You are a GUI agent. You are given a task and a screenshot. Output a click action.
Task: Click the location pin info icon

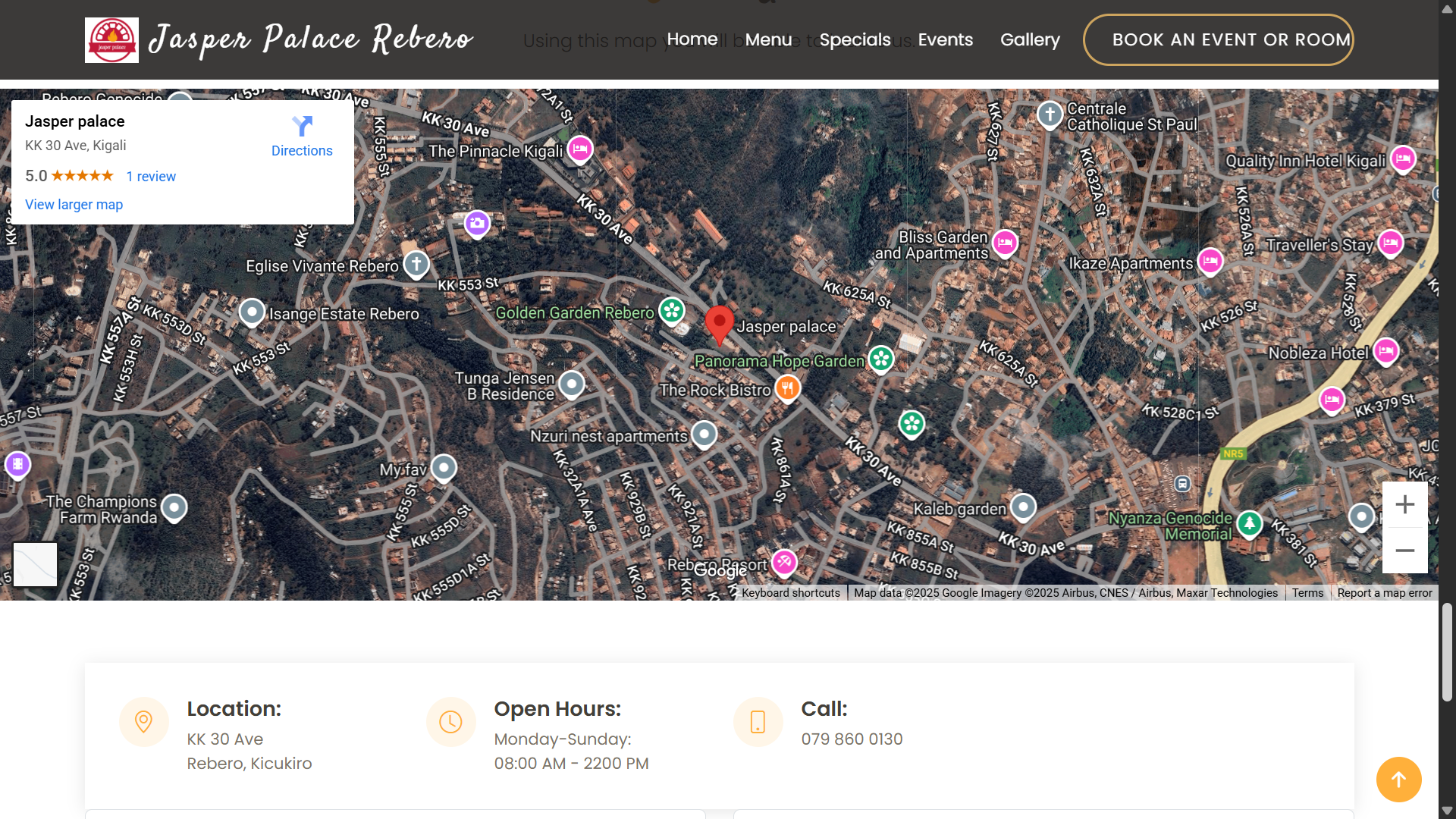[x=143, y=722]
